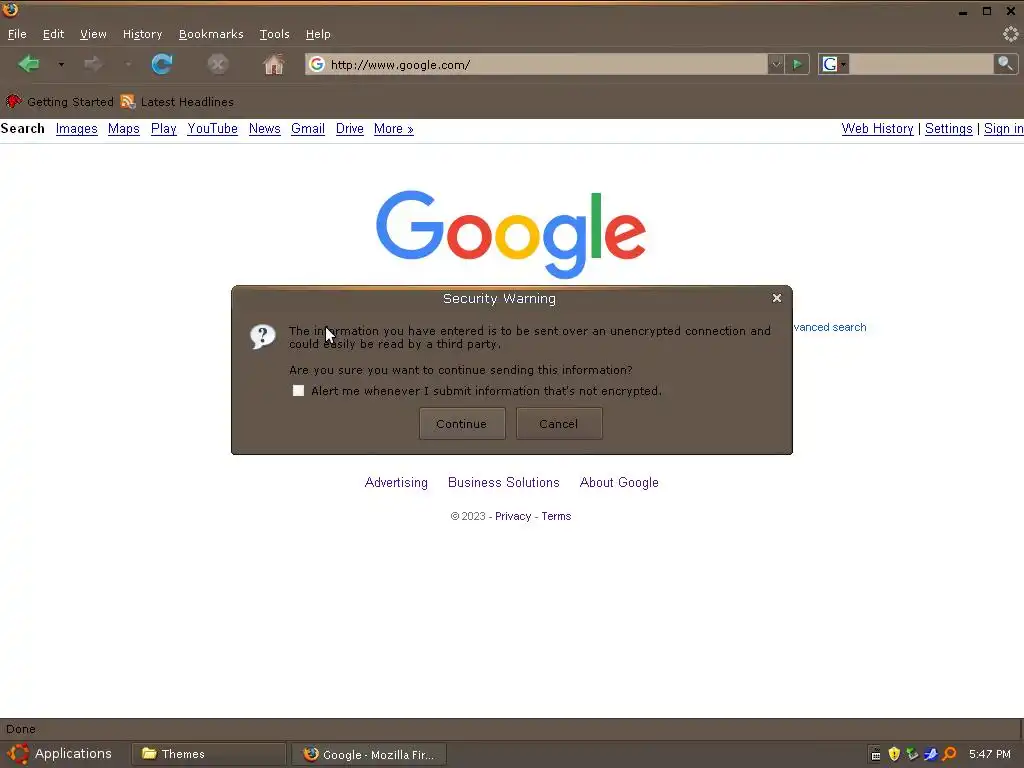Image resolution: width=1024 pixels, height=768 pixels.
Task: Expand the address bar URL history dropdown
Action: (775, 64)
